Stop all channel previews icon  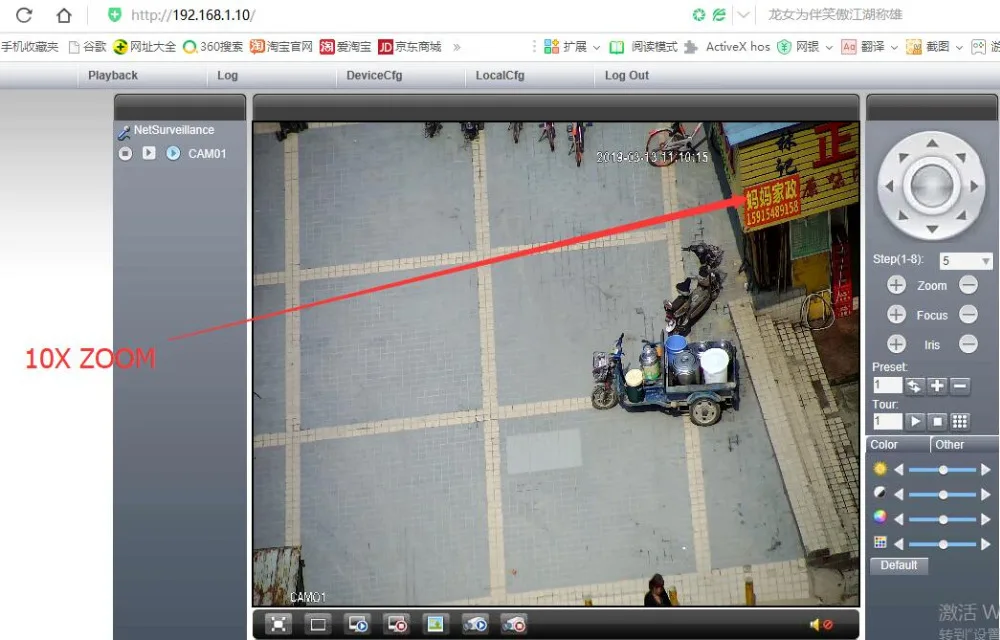(x=397, y=624)
